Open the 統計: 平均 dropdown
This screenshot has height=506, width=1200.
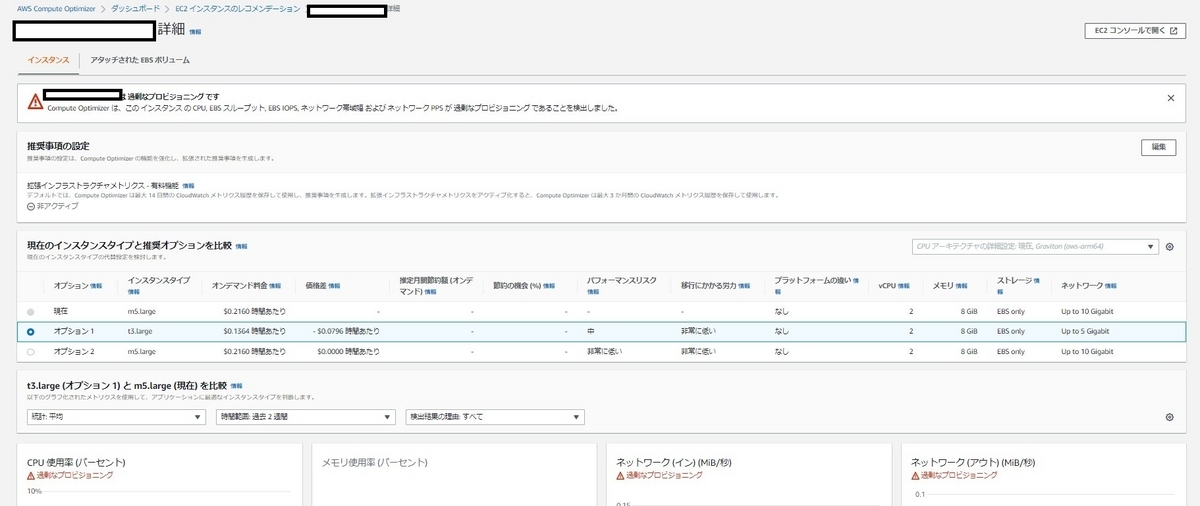(117, 417)
